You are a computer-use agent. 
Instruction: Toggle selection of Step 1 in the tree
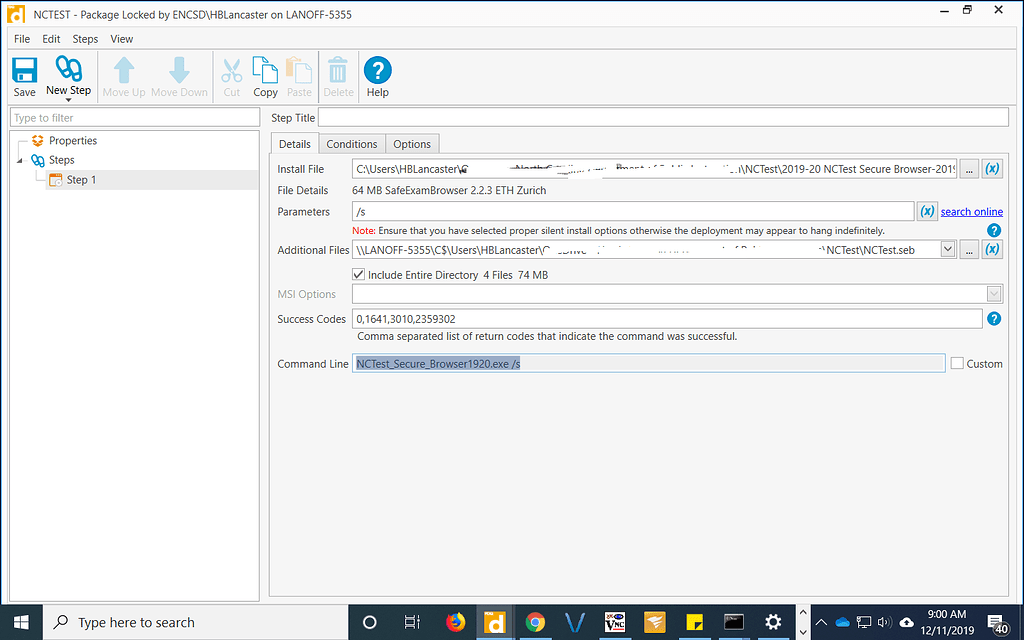point(80,180)
